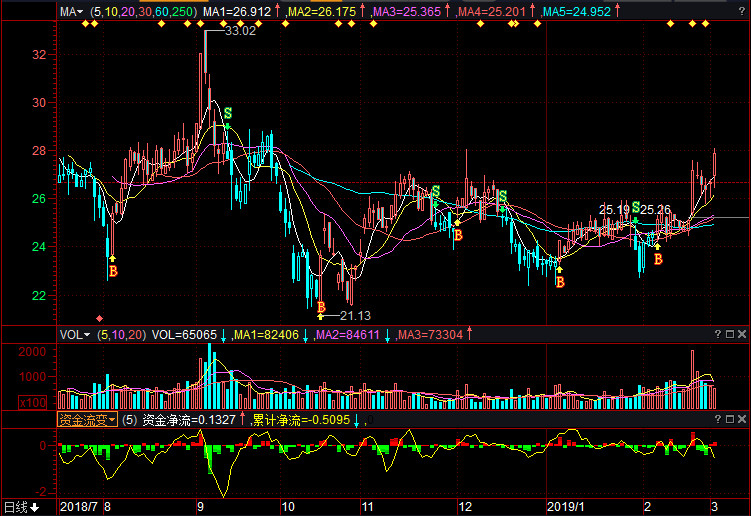The width and height of the screenshot is (751, 516).
Task: Click the MA4=25.201 value
Action: pos(492,11)
